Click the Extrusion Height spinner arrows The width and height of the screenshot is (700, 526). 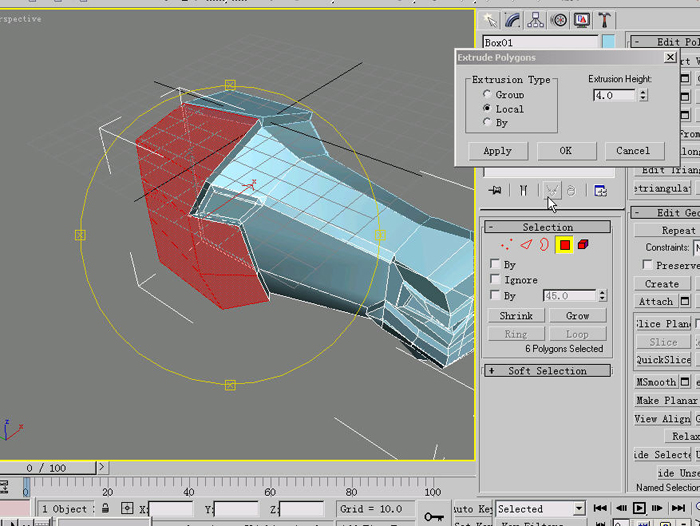point(643,95)
